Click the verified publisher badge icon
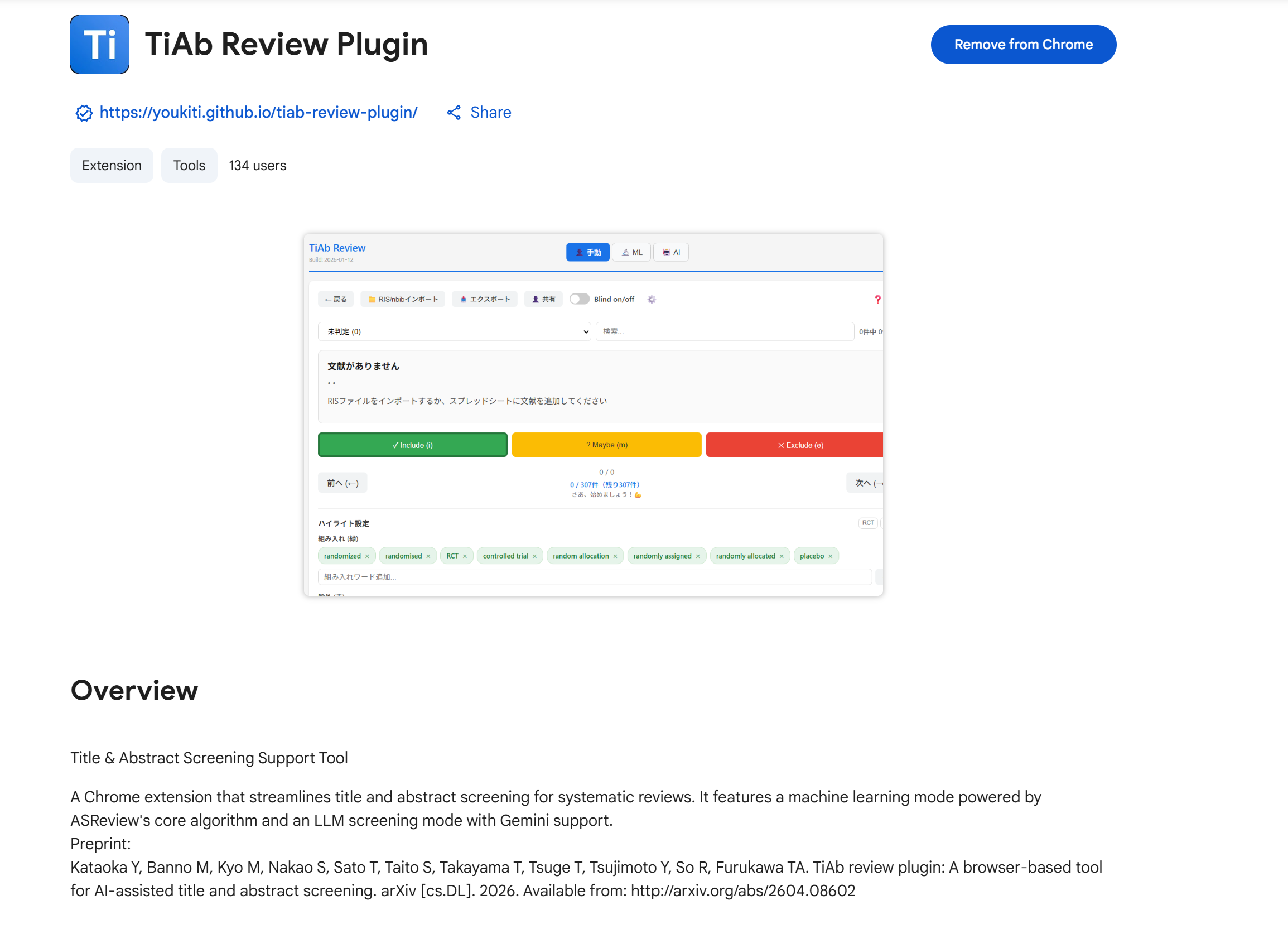Viewport: 1288px width, 934px height. click(x=84, y=113)
